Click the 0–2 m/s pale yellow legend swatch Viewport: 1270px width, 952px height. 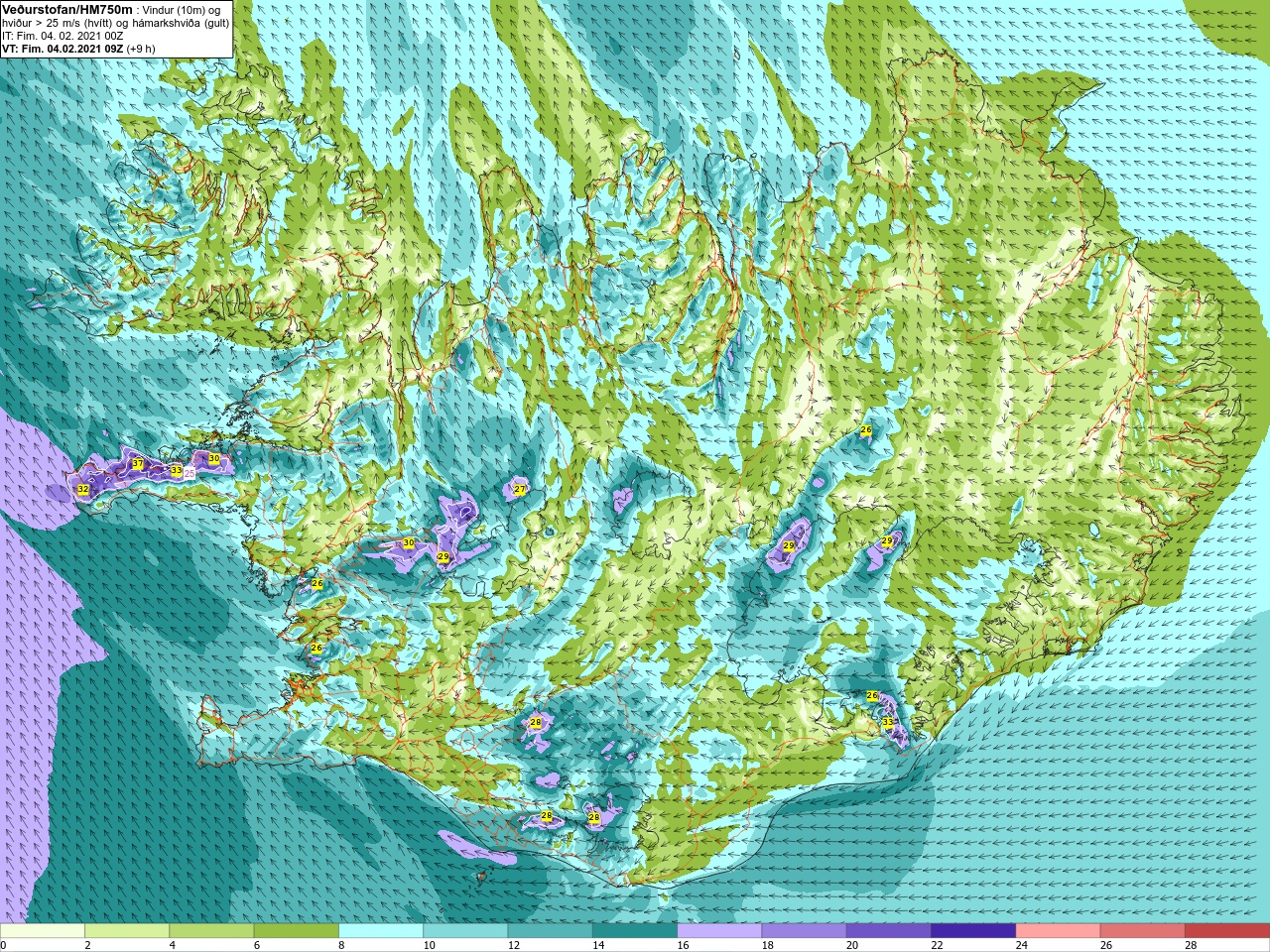click(43, 931)
